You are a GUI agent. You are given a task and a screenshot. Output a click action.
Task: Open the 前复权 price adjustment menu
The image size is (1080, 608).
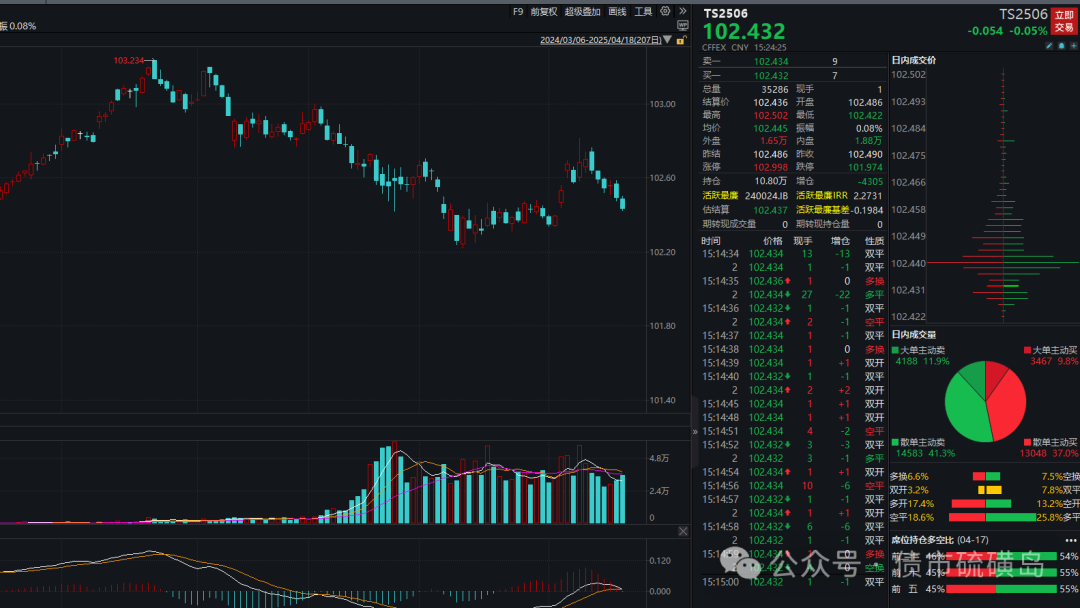pos(544,11)
